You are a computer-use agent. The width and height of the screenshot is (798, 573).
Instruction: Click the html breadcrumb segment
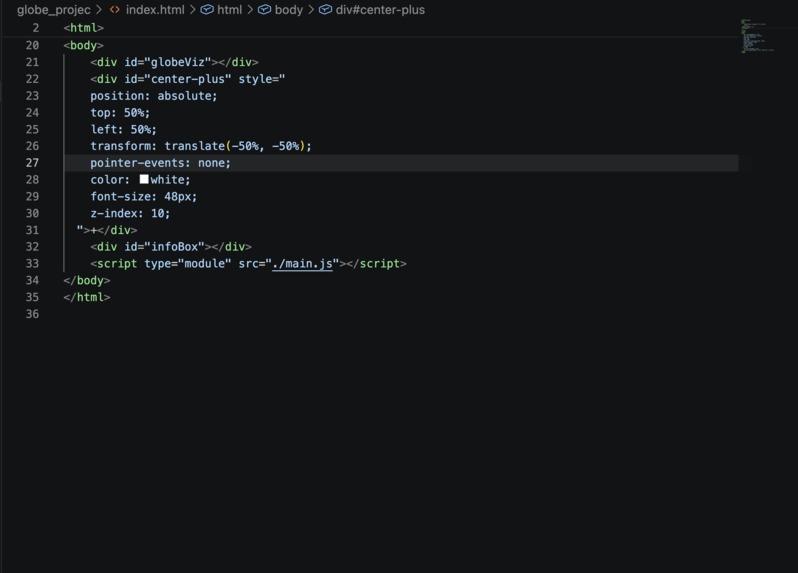(x=230, y=10)
